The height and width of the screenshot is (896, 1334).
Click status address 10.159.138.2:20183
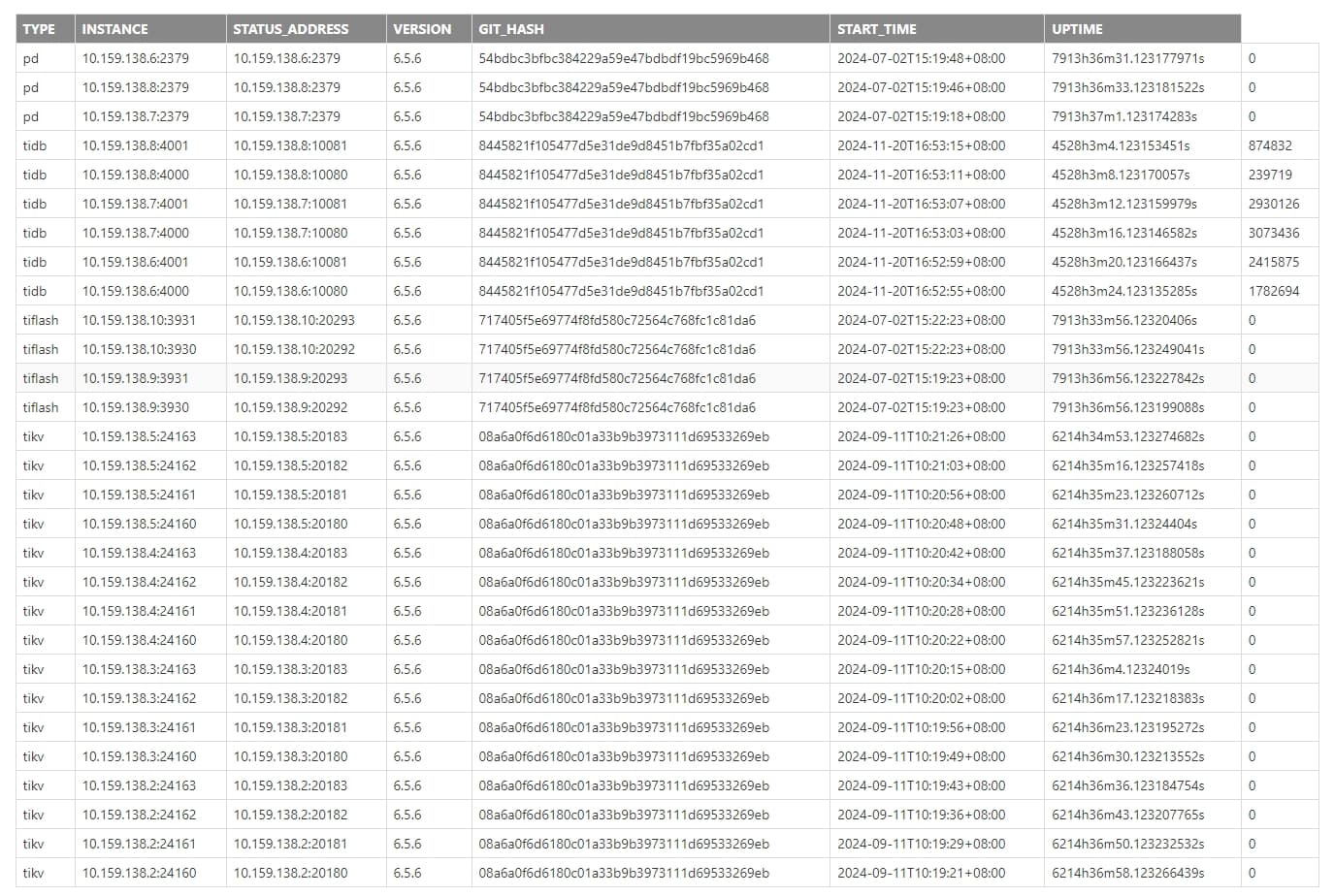[290, 785]
